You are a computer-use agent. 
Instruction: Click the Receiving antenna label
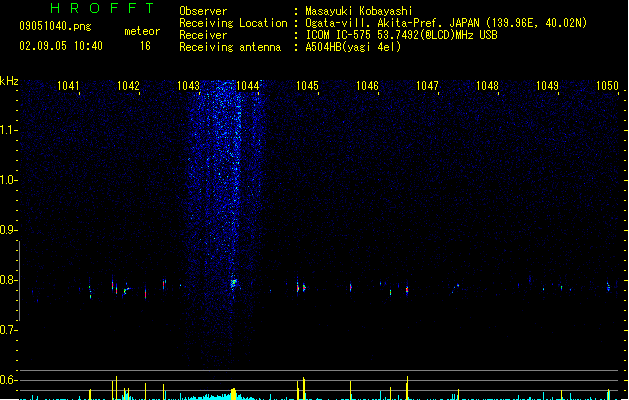point(230,47)
